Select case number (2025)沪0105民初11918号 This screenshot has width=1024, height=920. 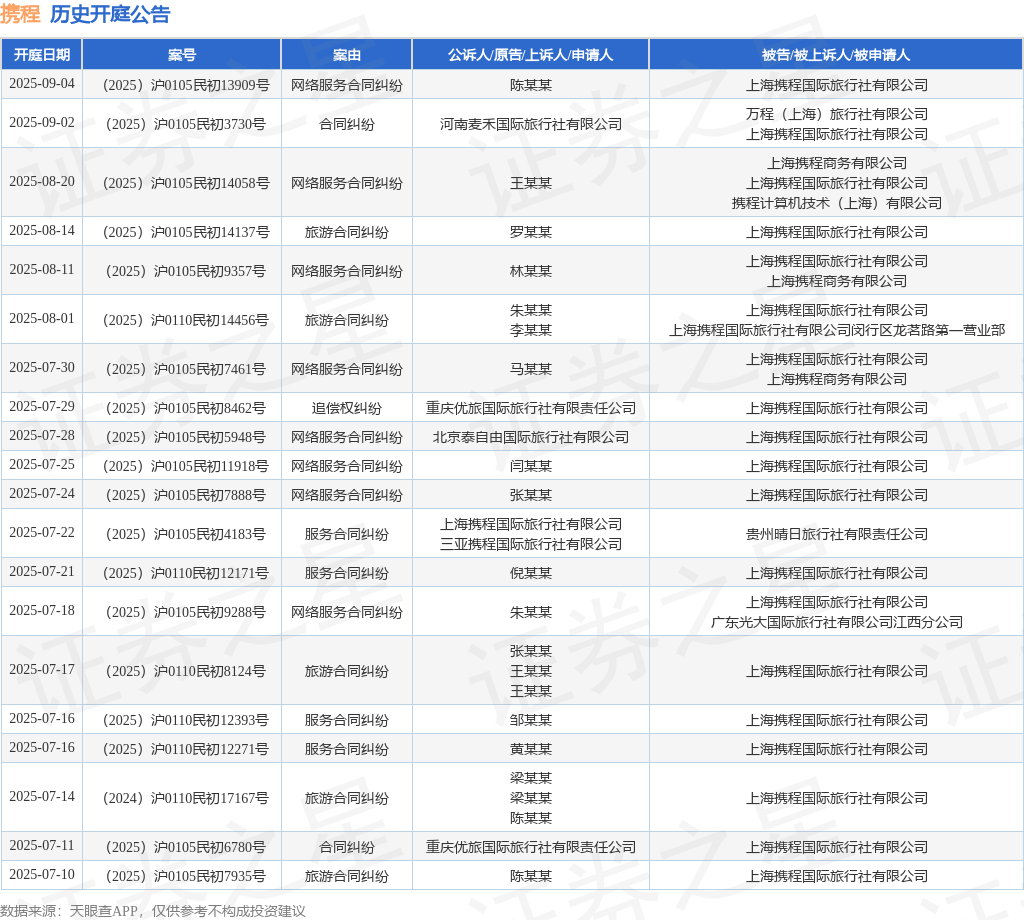(x=186, y=466)
